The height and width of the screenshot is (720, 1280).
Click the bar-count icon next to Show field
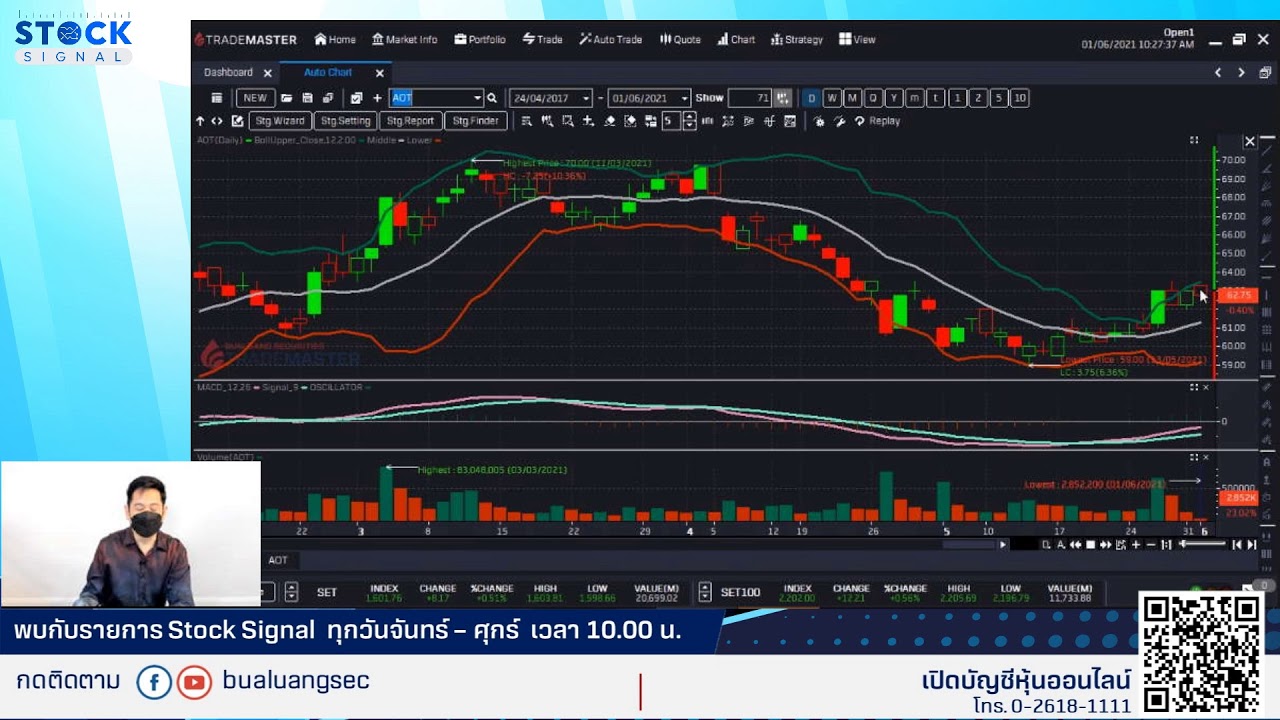pyautogui.click(x=783, y=98)
